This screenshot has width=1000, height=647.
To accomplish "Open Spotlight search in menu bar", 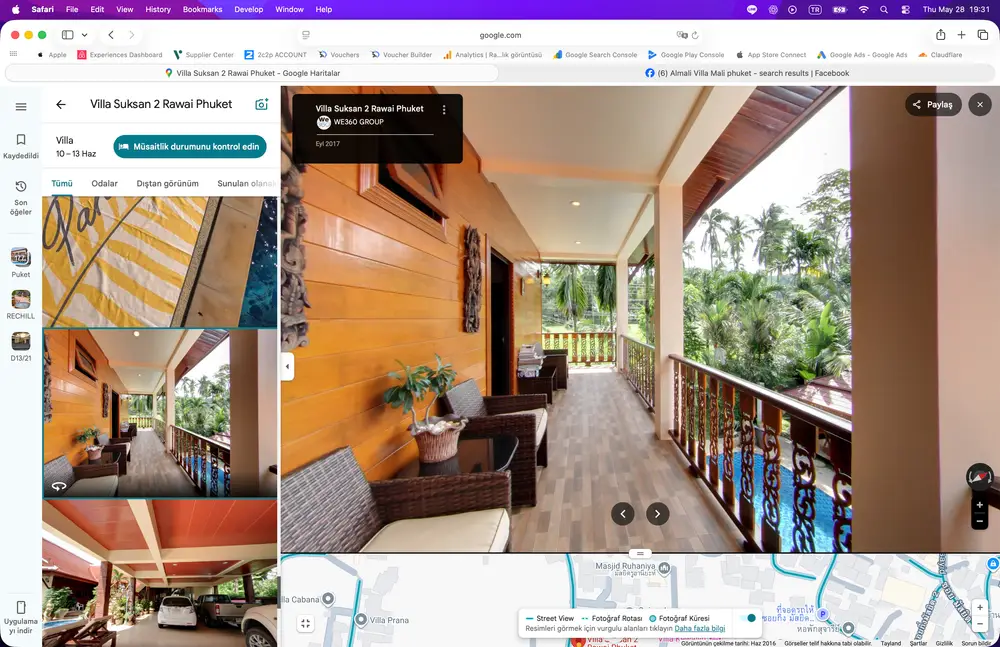I will (x=884, y=10).
